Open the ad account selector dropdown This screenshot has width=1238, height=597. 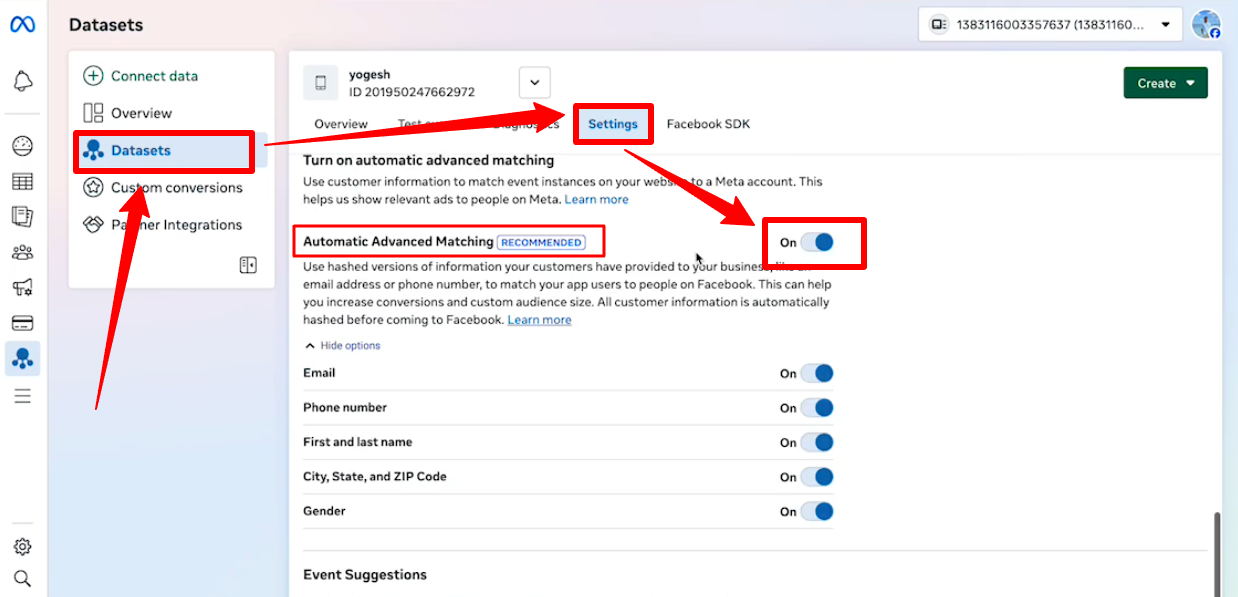pos(1050,25)
